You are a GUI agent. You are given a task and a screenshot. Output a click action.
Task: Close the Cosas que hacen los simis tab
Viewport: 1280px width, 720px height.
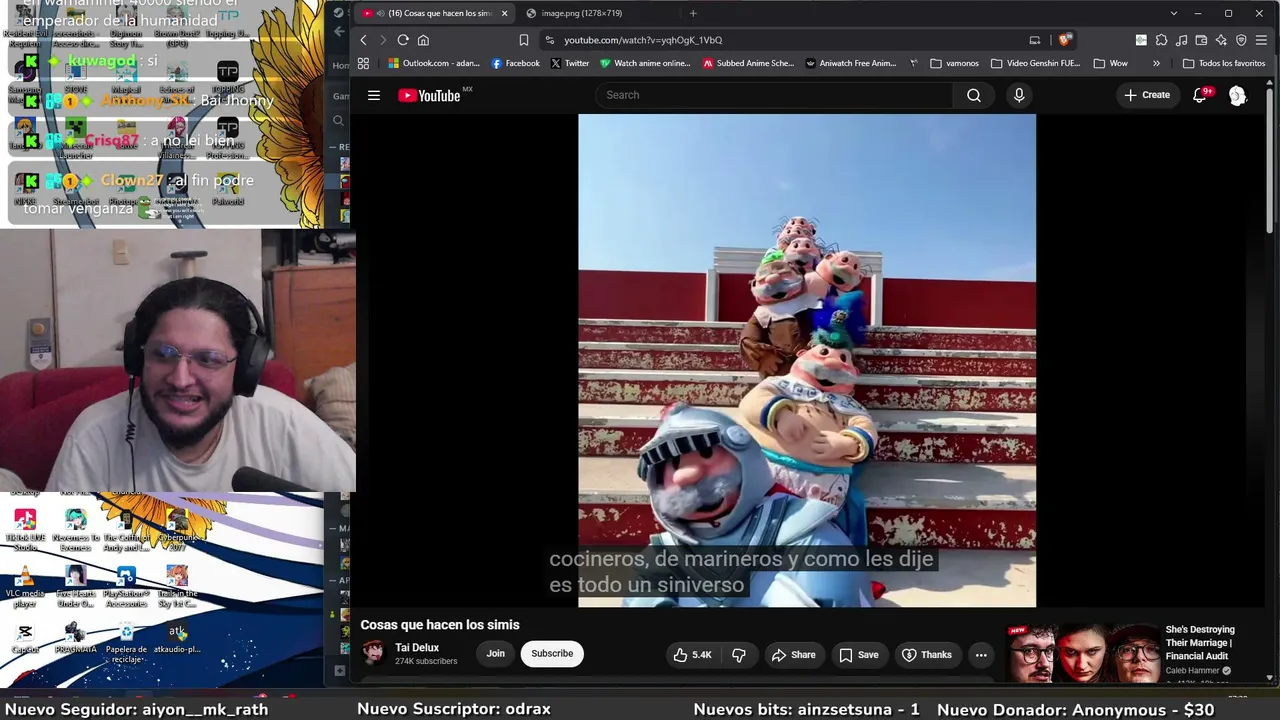(x=504, y=14)
